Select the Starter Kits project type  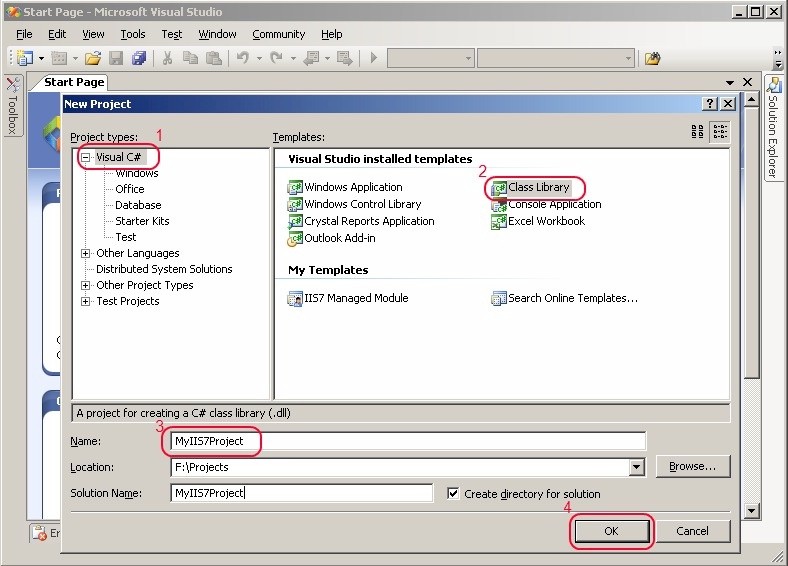[142, 222]
